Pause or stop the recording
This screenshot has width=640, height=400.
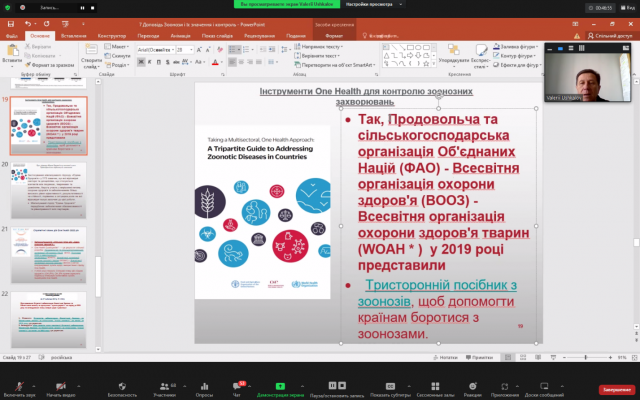pyautogui.click(x=333, y=384)
